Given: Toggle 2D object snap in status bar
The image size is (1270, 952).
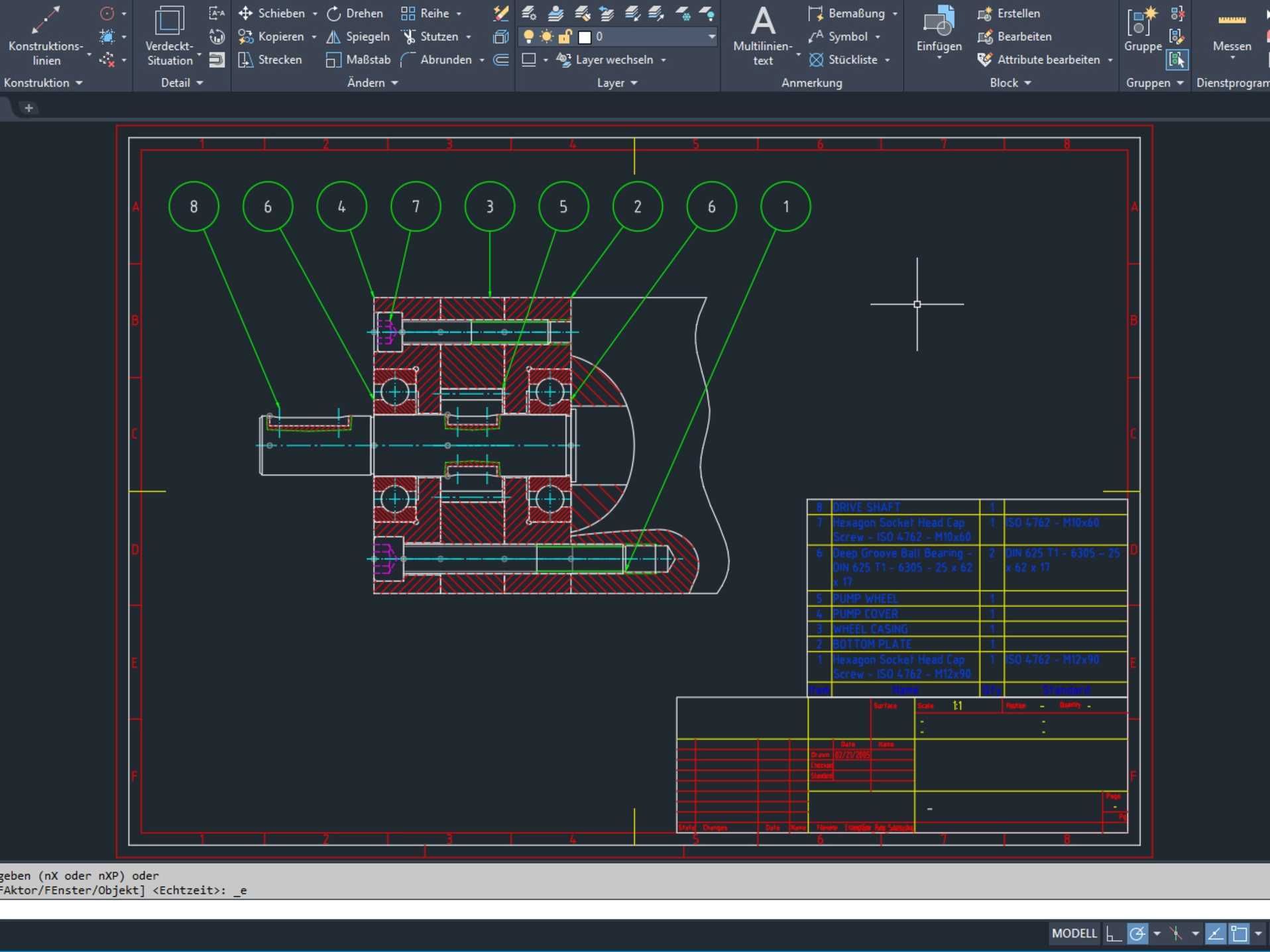Looking at the screenshot, I should 1239,933.
